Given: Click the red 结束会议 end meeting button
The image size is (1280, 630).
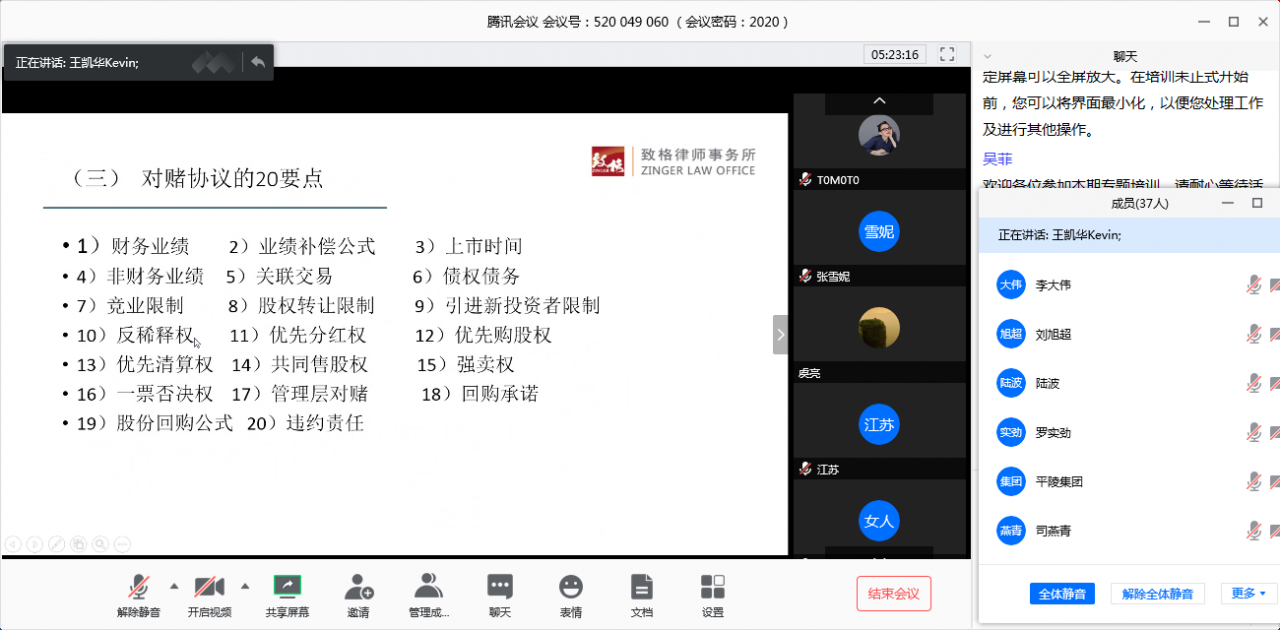Looking at the screenshot, I should pyautogui.click(x=893, y=593).
